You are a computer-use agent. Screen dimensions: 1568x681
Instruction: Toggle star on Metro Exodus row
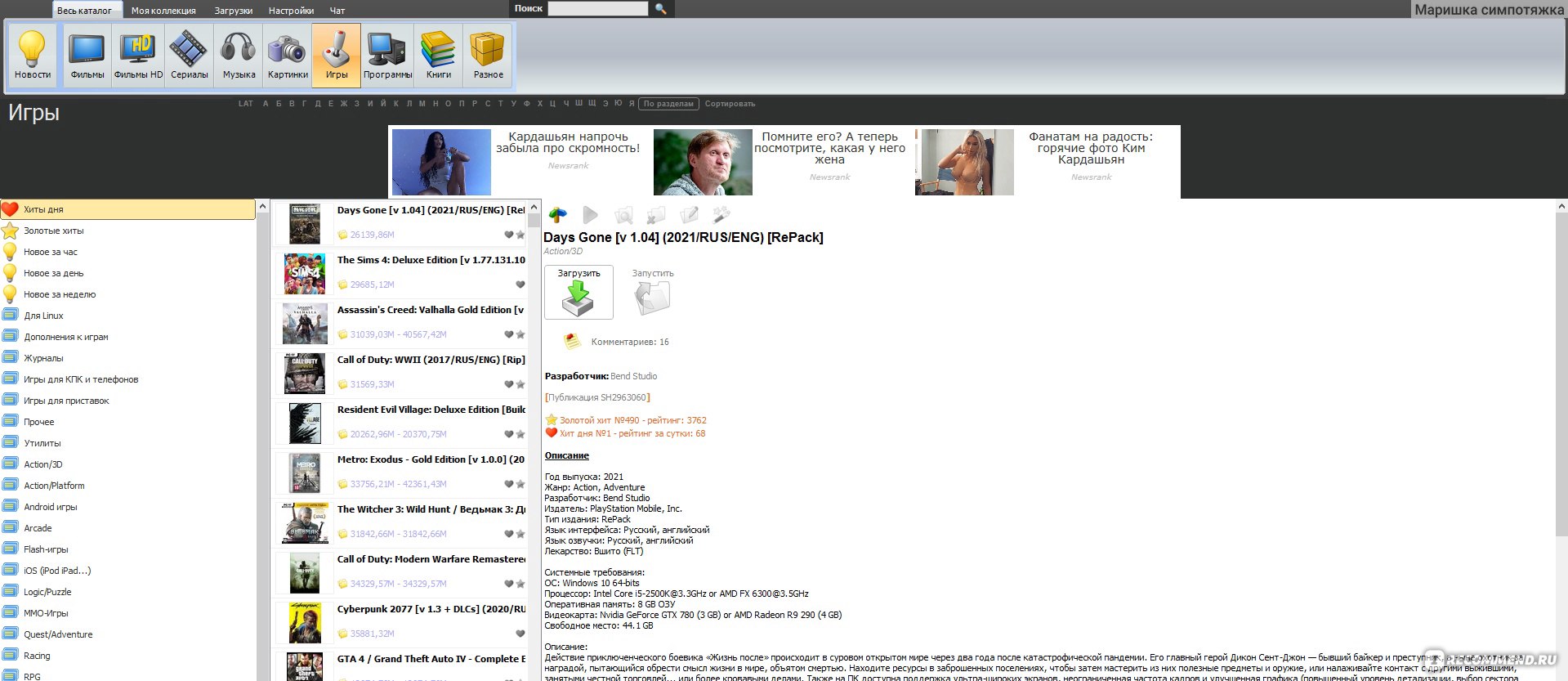click(520, 484)
